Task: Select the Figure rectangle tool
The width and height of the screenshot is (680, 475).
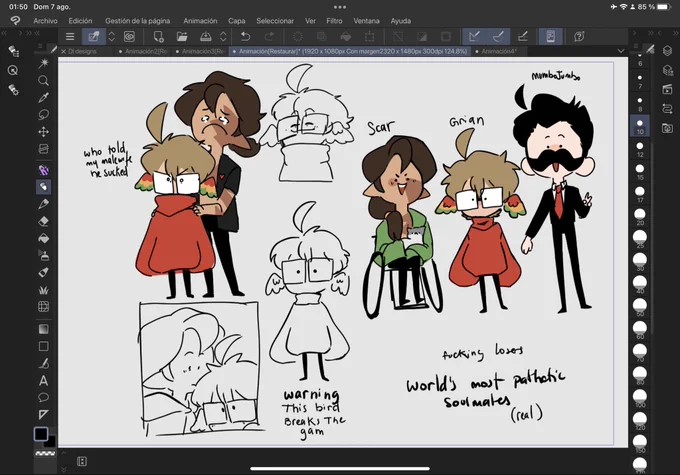Action: [43, 346]
